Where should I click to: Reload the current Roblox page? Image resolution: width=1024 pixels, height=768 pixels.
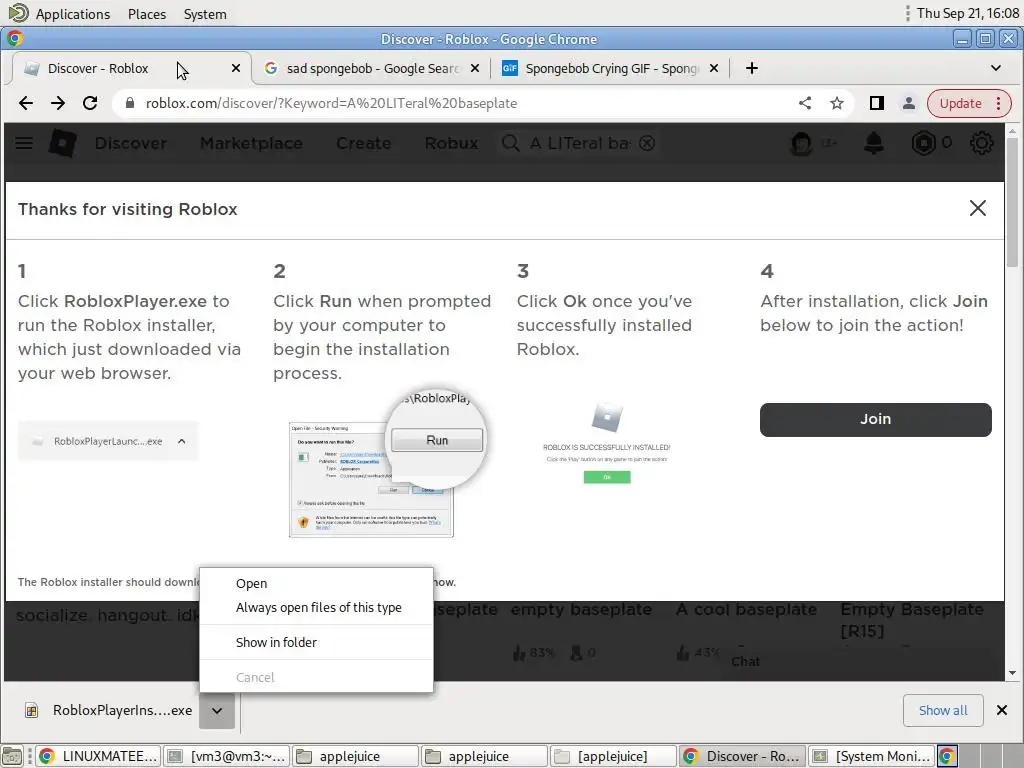(90, 103)
